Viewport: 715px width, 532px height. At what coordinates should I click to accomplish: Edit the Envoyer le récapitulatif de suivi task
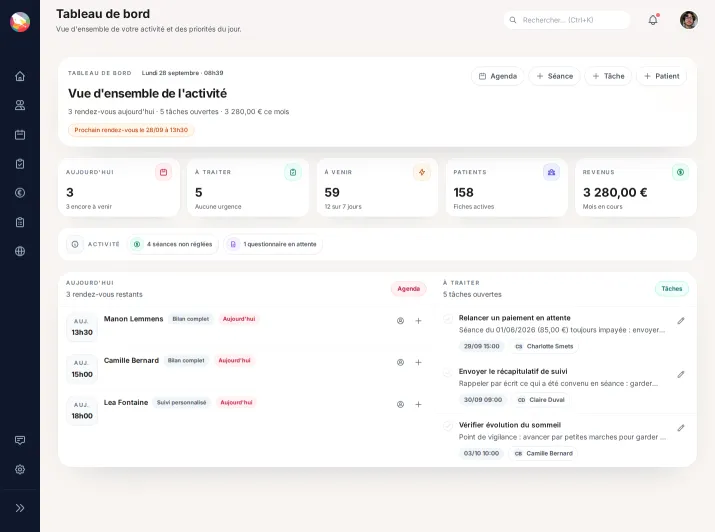[x=681, y=374]
